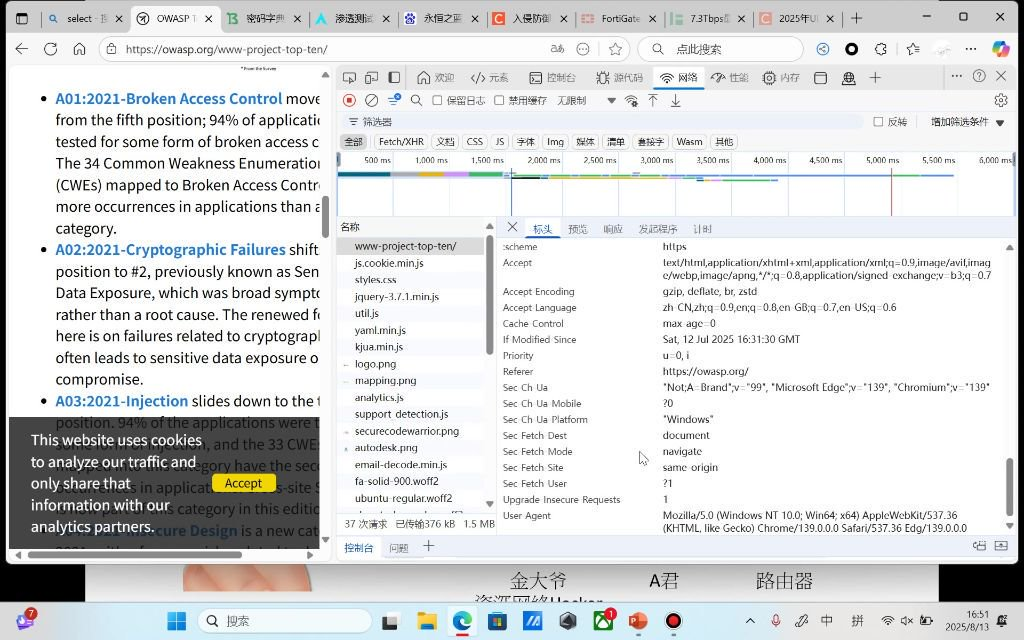The width and height of the screenshot is (1024, 640).
Task: Open DevTools three-dots customize menu
Action: (957, 76)
